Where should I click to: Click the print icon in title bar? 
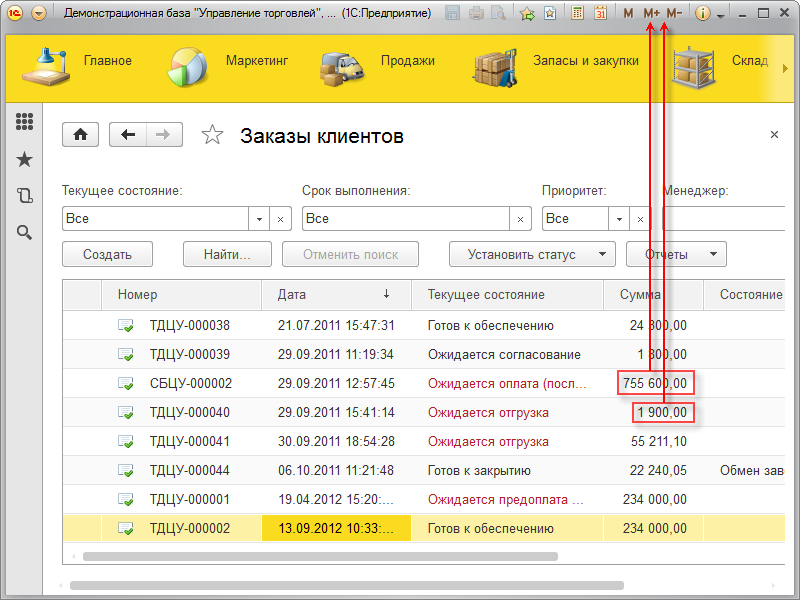(477, 12)
